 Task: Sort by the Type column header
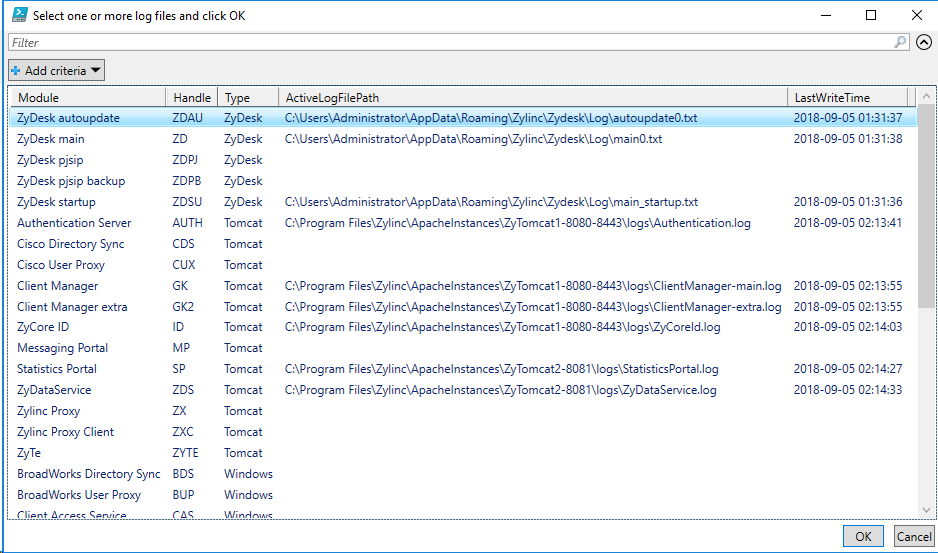click(x=248, y=98)
